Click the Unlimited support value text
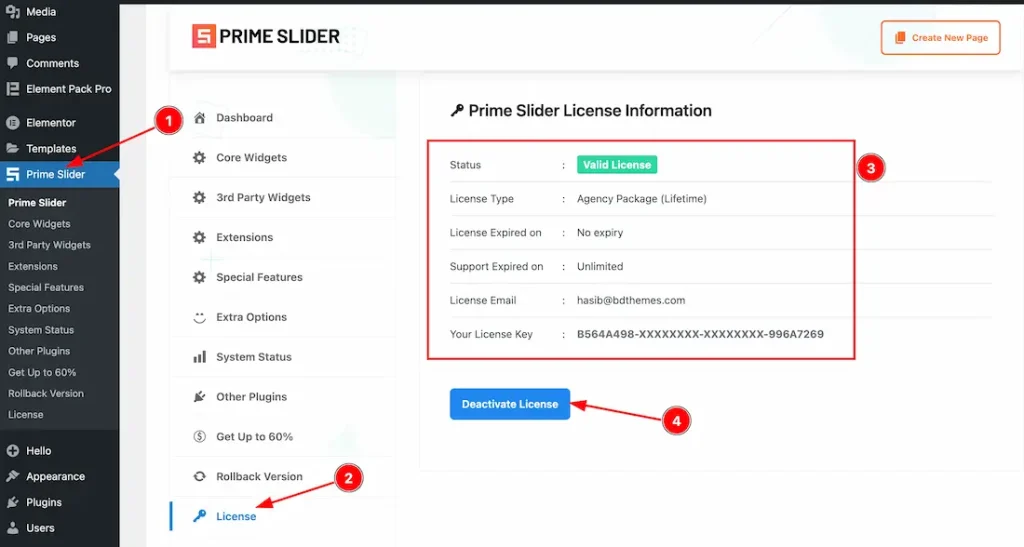The width and height of the screenshot is (1024, 547). [x=600, y=266]
